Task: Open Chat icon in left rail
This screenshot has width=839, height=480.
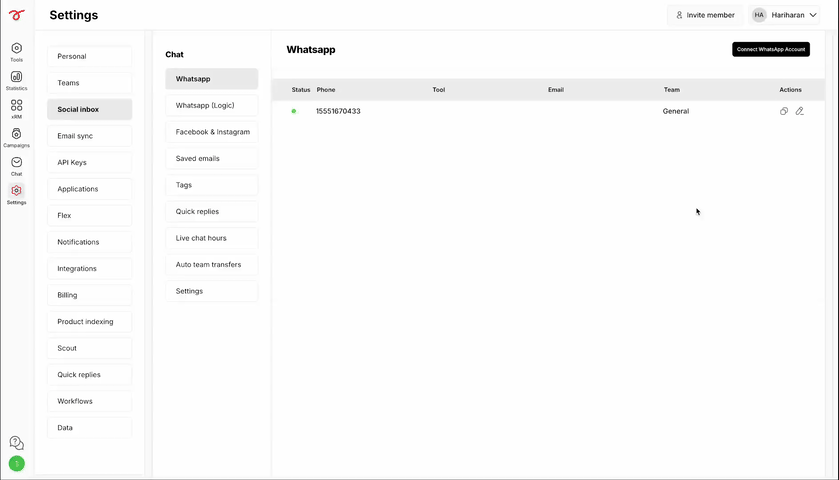Action: (x=17, y=166)
